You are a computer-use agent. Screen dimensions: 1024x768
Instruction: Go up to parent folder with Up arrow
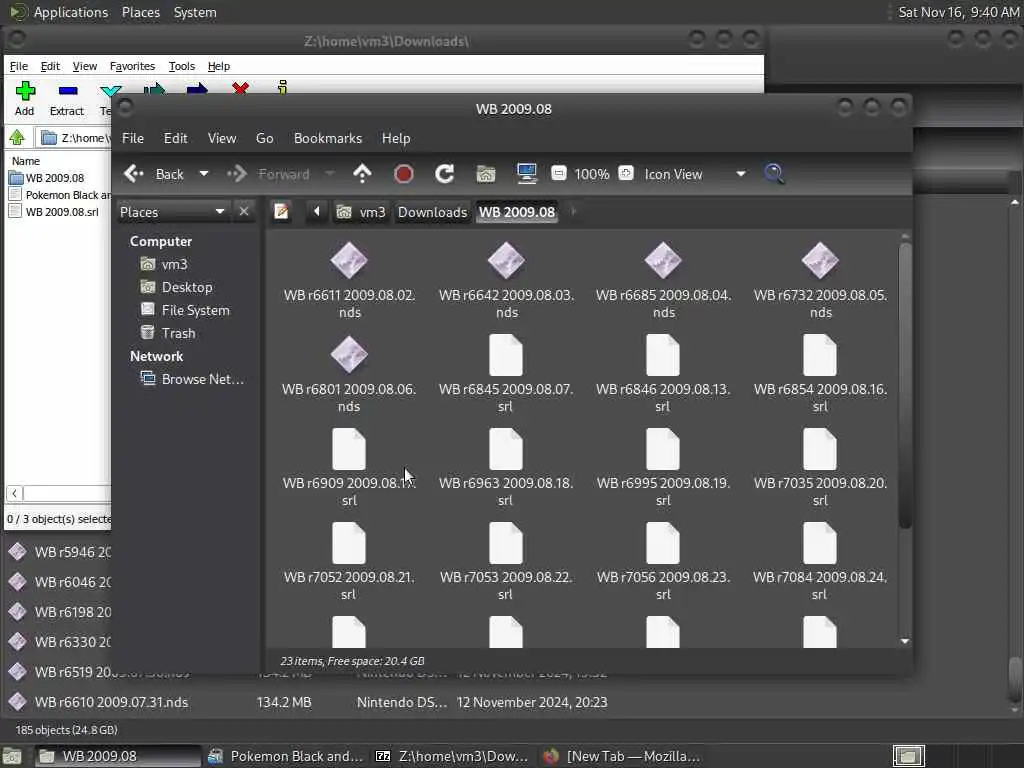click(362, 174)
